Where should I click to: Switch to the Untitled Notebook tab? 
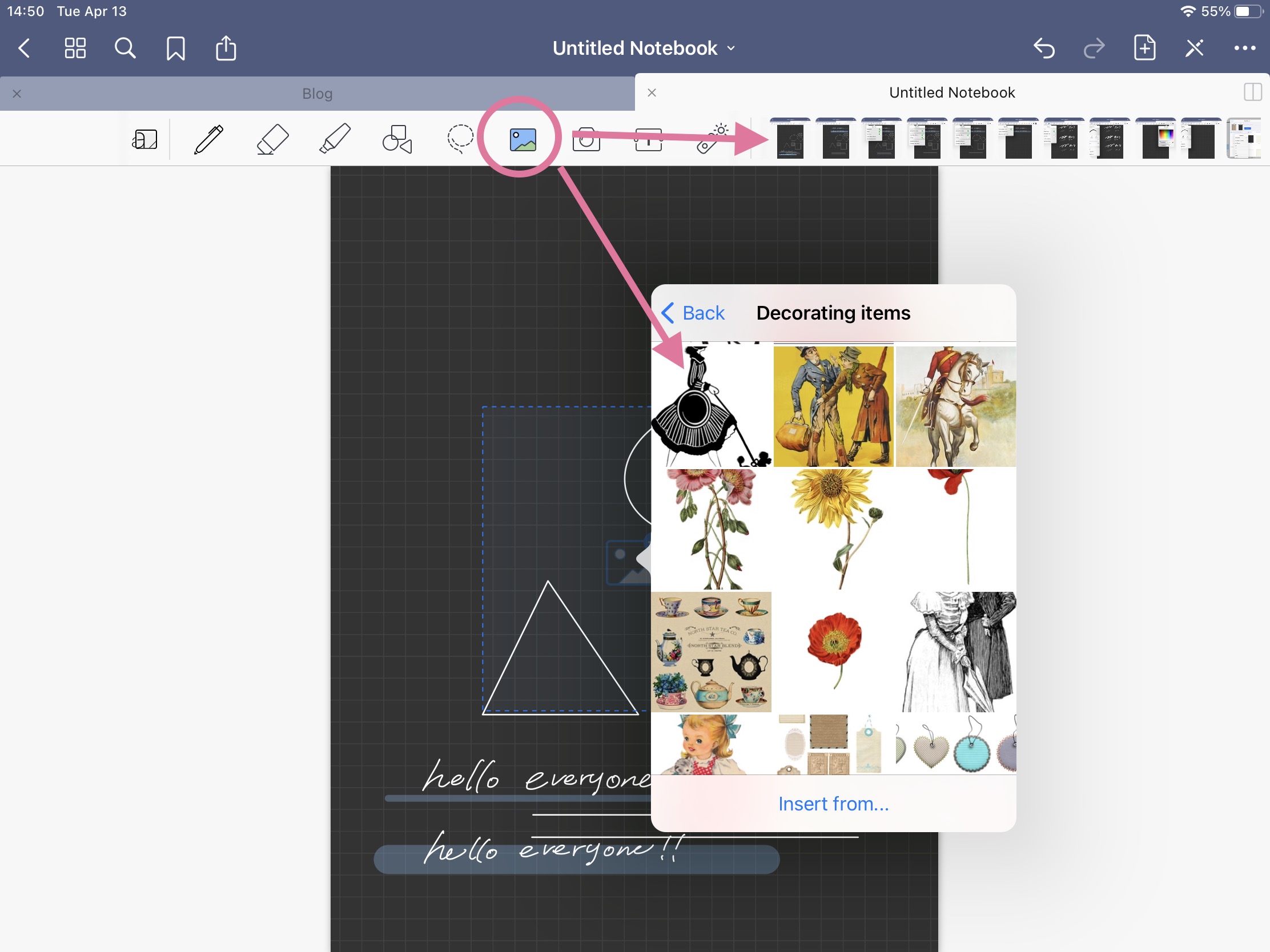click(951, 92)
